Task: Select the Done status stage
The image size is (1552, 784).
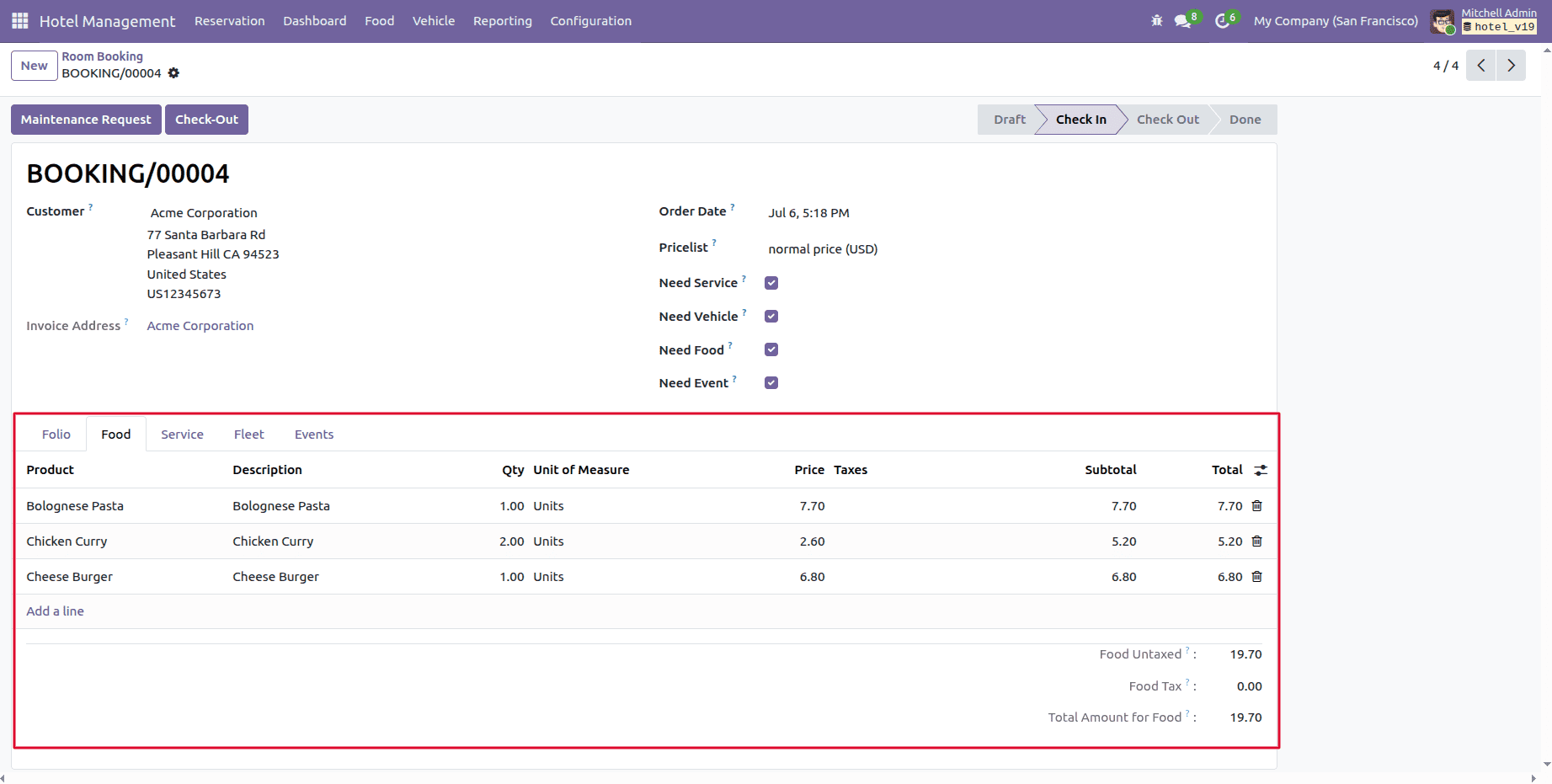Action: point(1245,120)
